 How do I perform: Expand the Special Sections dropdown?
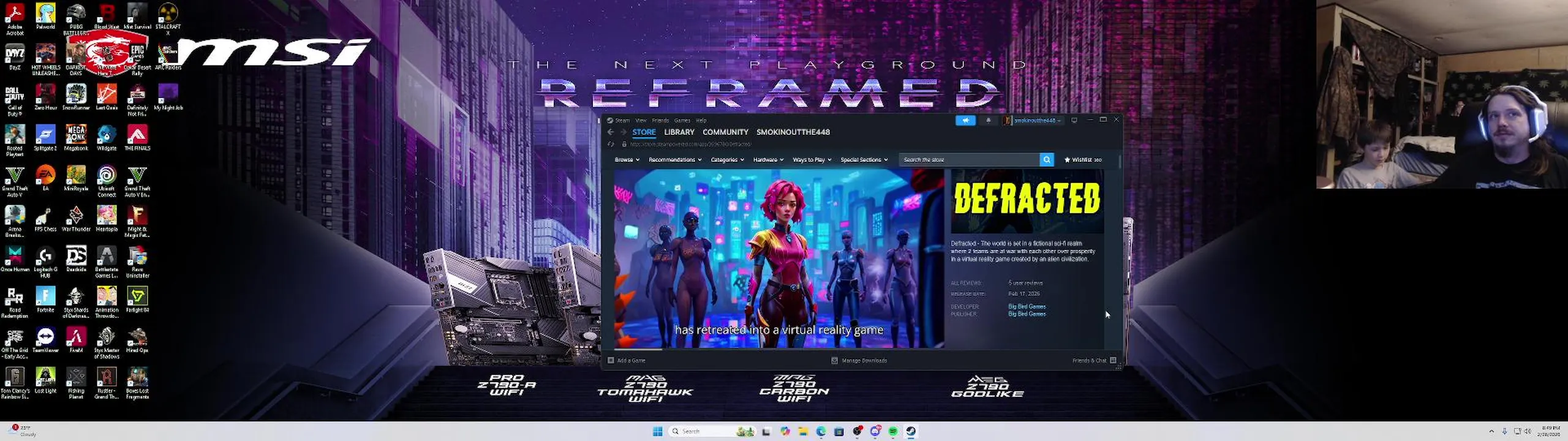tap(864, 159)
